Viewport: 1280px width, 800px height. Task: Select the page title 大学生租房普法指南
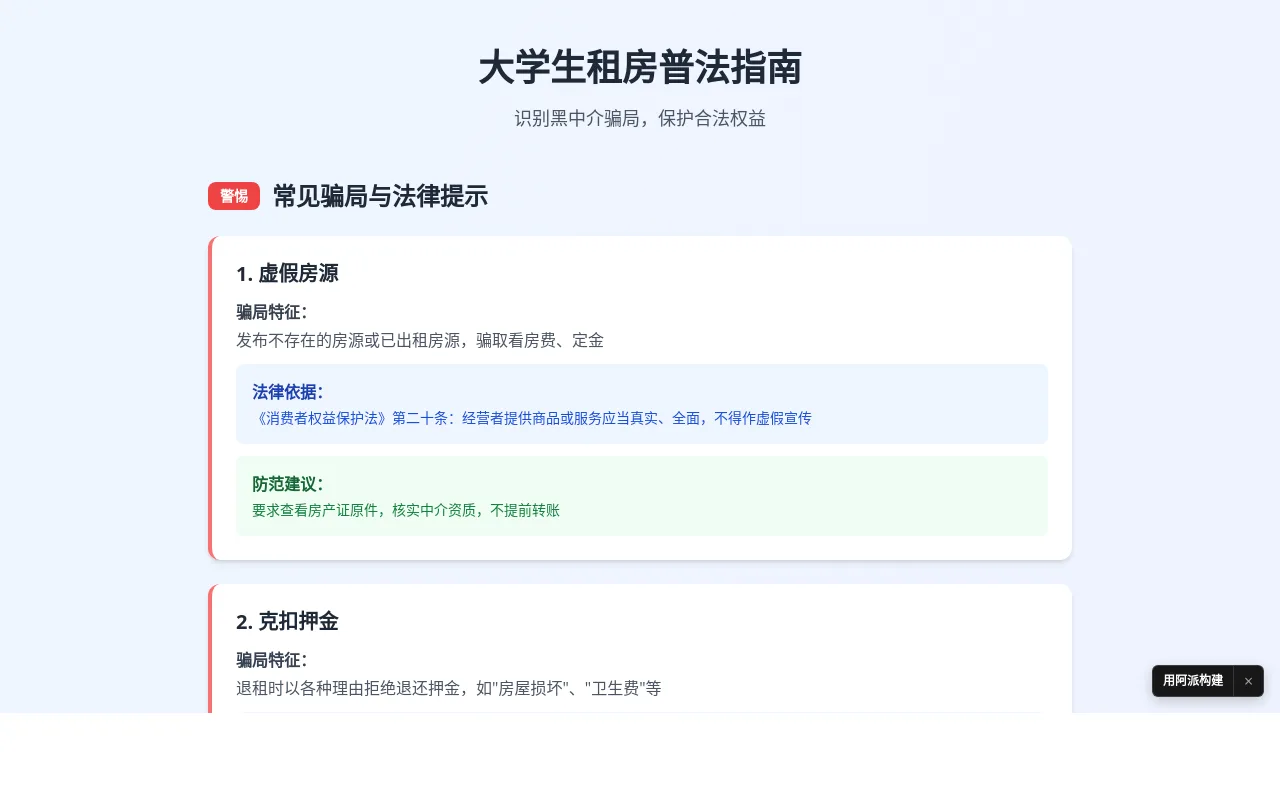[x=640, y=69]
